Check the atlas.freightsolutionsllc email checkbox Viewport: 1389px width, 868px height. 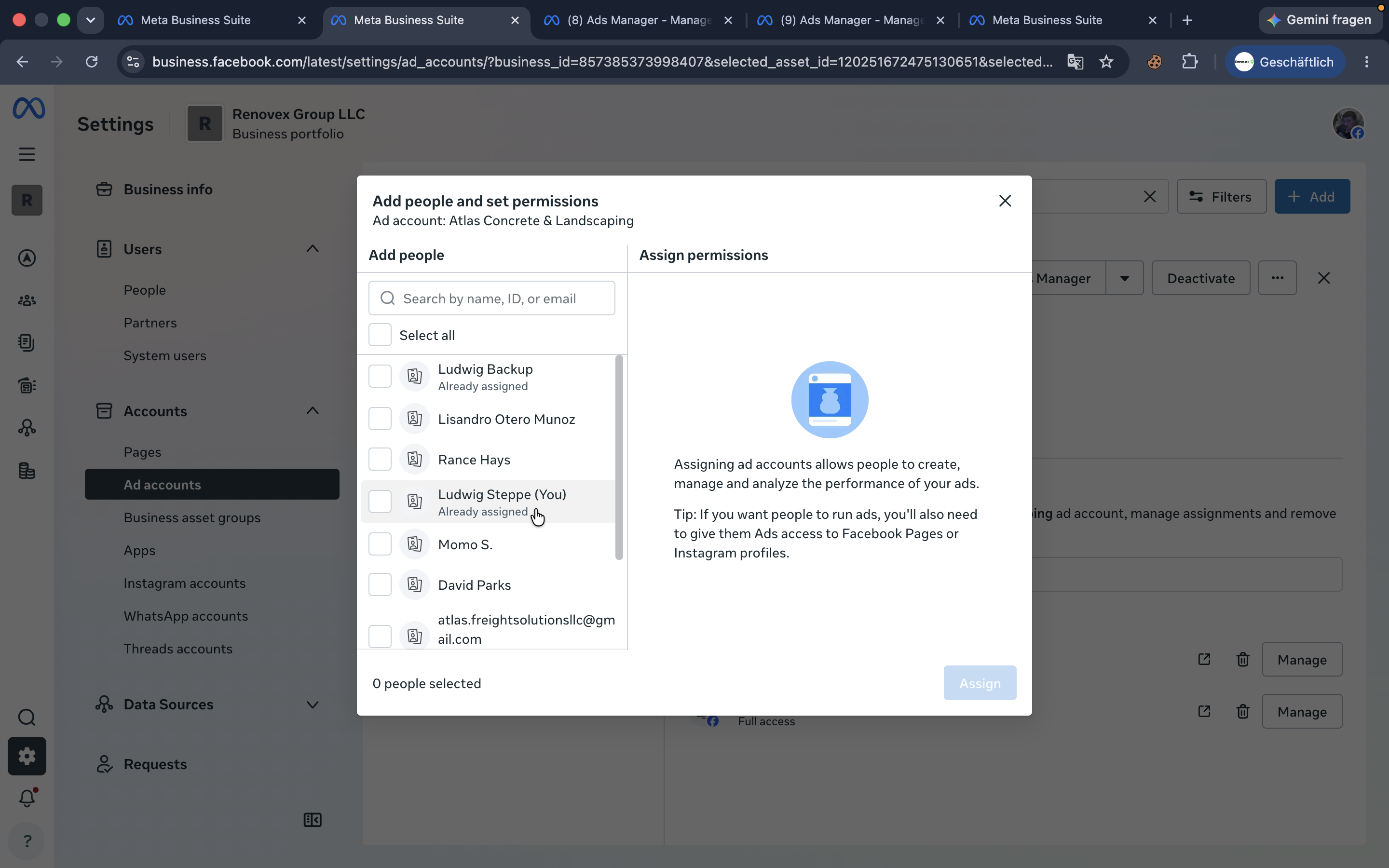[x=380, y=636]
